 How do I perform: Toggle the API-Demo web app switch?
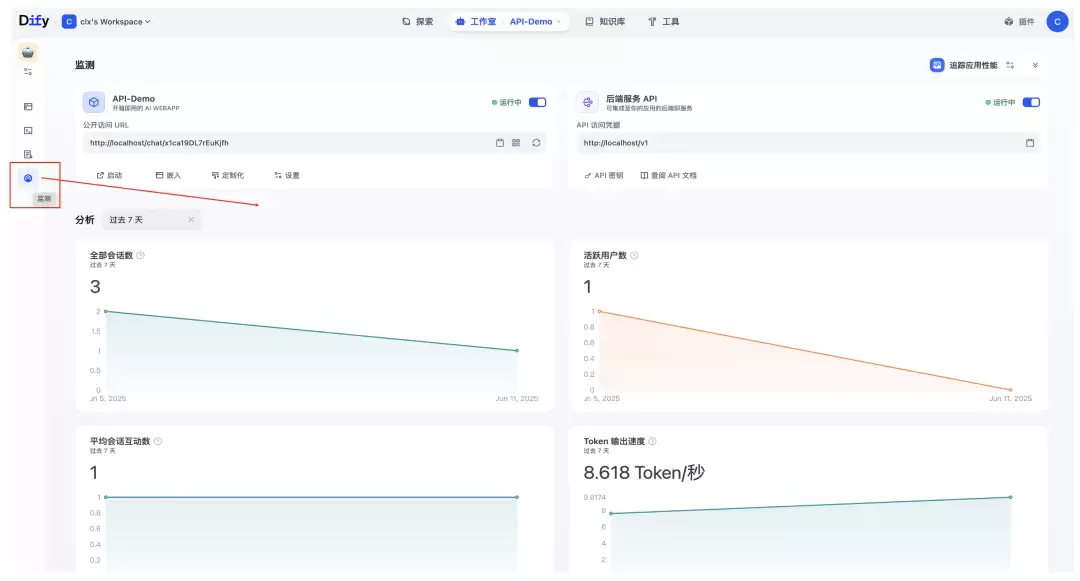click(x=537, y=103)
